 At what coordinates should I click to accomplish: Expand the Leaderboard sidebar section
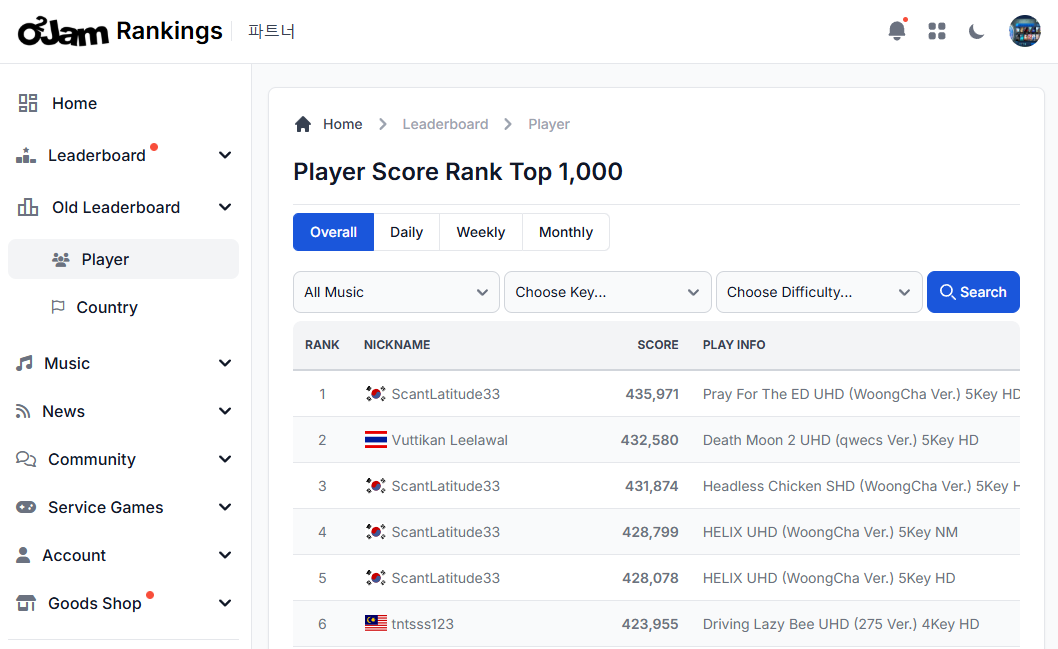click(x=124, y=155)
